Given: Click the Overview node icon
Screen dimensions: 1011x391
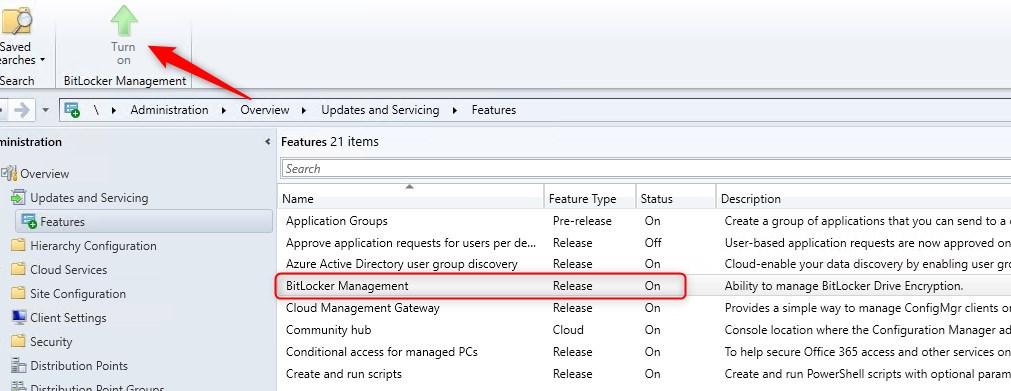Looking at the screenshot, I should [x=9, y=173].
